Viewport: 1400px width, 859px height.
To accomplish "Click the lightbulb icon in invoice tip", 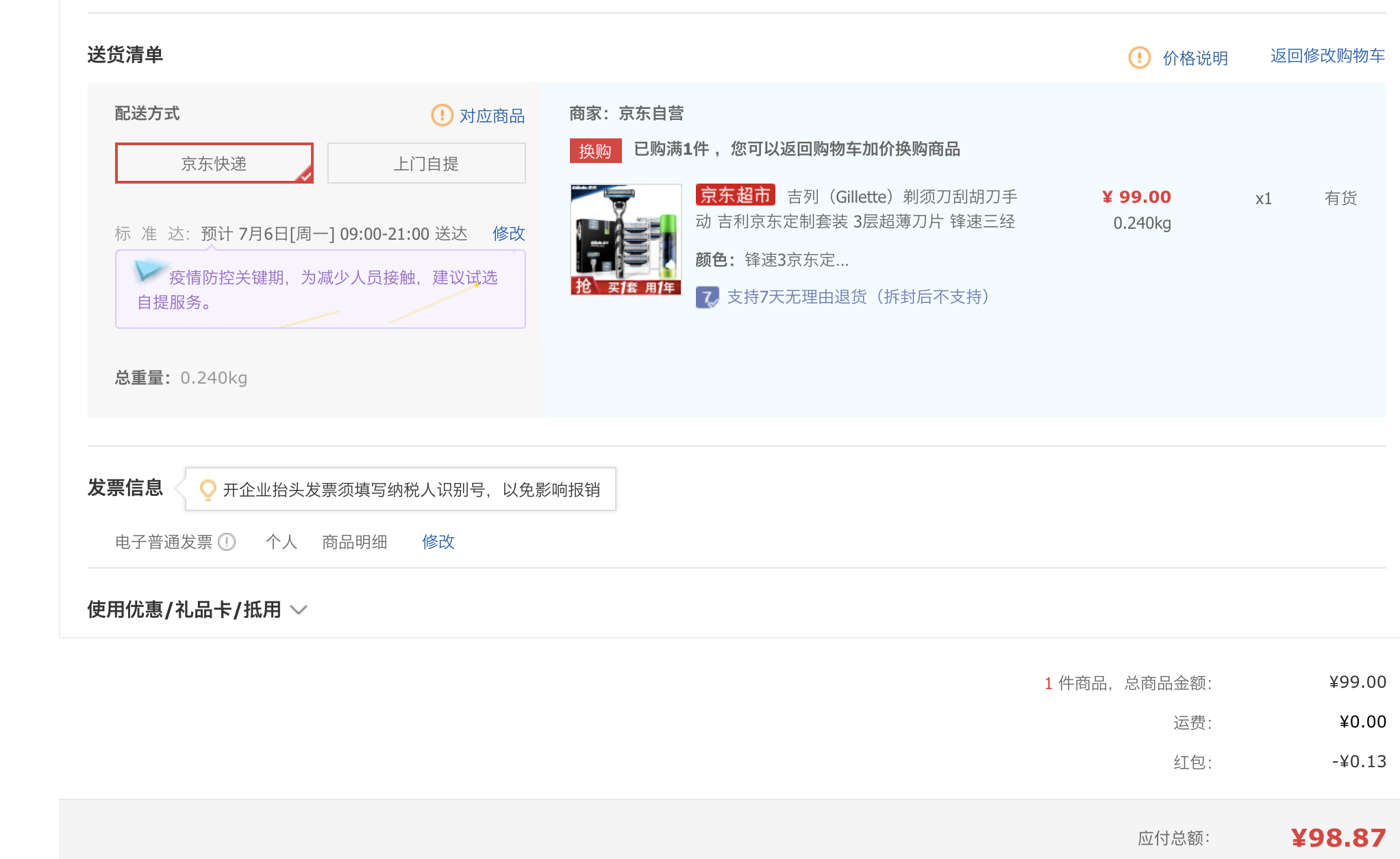I will click(x=208, y=489).
